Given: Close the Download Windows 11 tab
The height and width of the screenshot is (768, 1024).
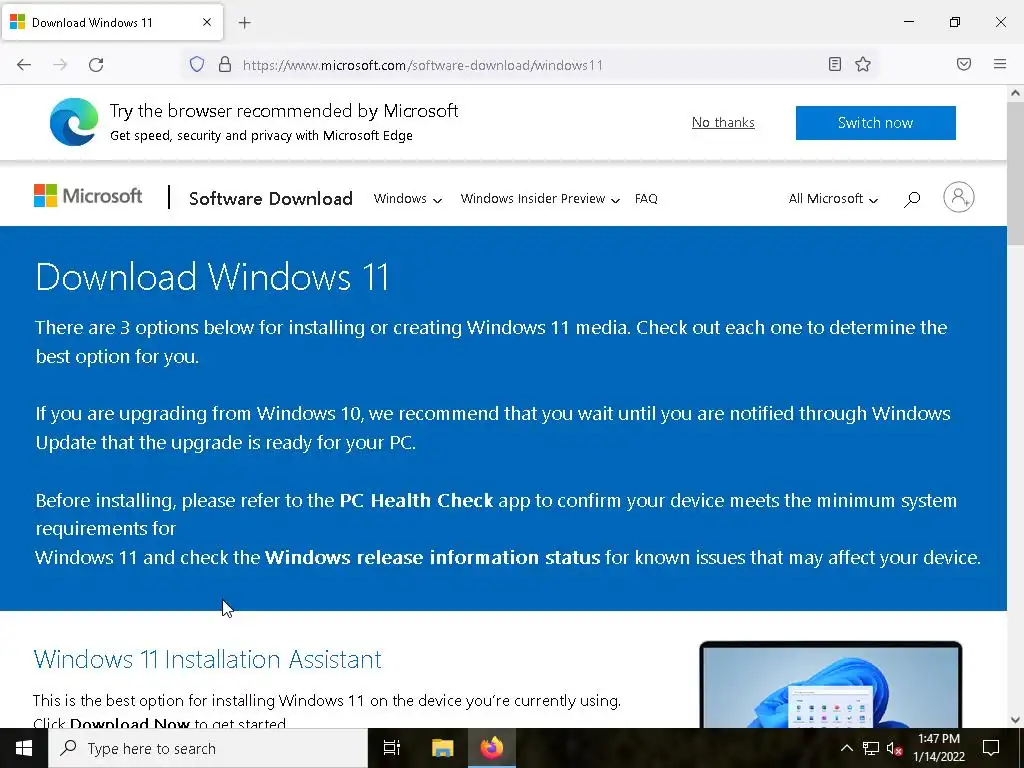Looking at the screenshot, I should [206, 22].
